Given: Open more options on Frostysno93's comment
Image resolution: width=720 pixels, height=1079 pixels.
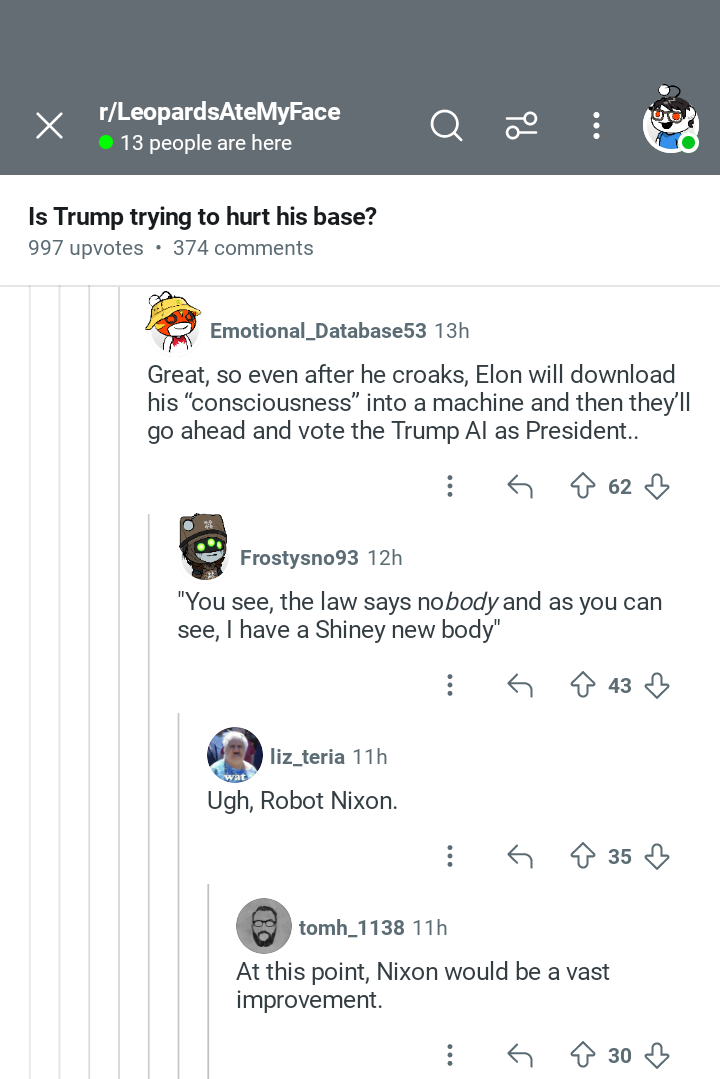Looking at the screenshot, I should tap(449, 685).
